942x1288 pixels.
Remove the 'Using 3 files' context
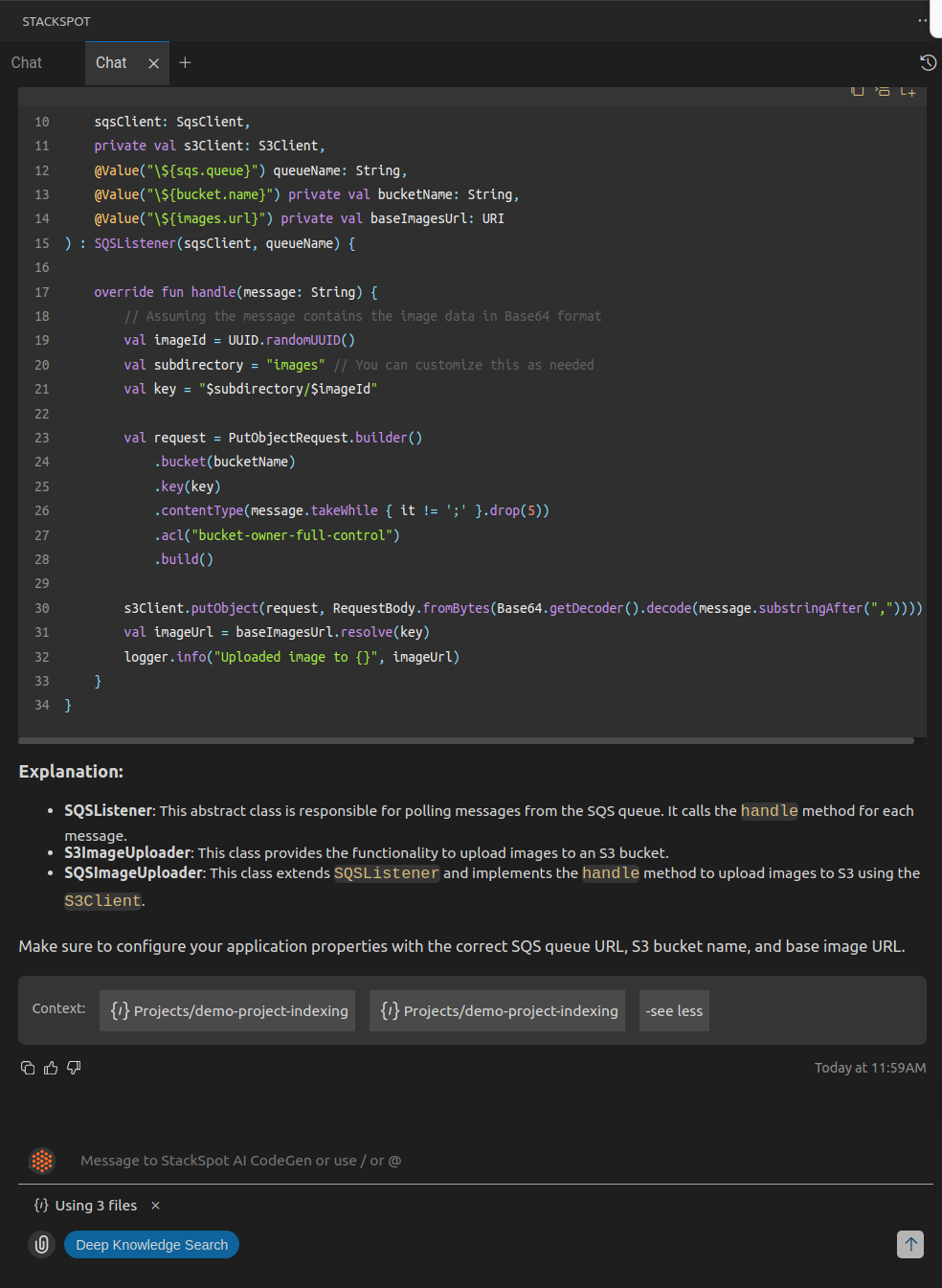pyautogui.click(x=155, y=1206)
